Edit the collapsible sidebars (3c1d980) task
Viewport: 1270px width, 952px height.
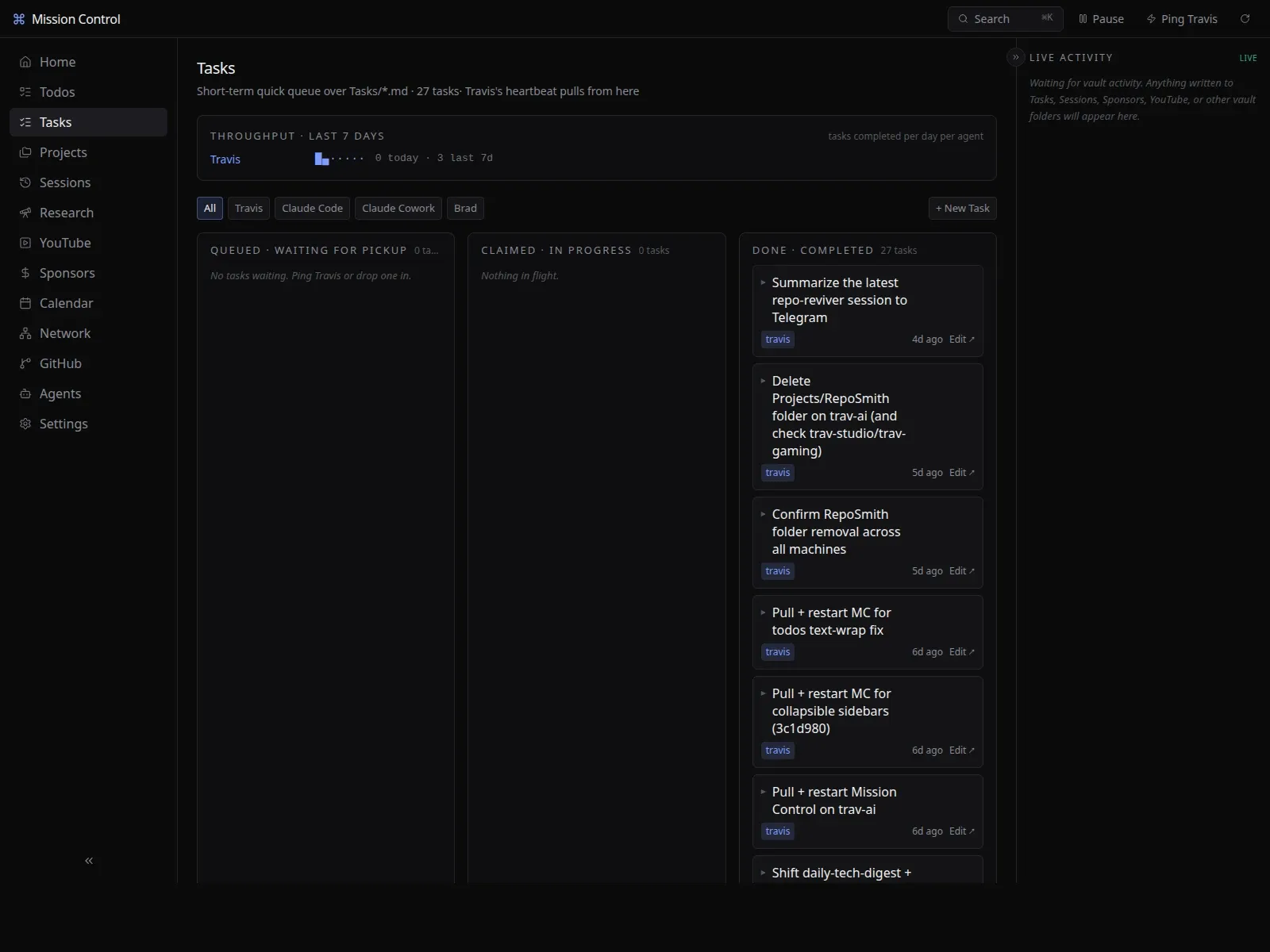[x=961, y=750]
